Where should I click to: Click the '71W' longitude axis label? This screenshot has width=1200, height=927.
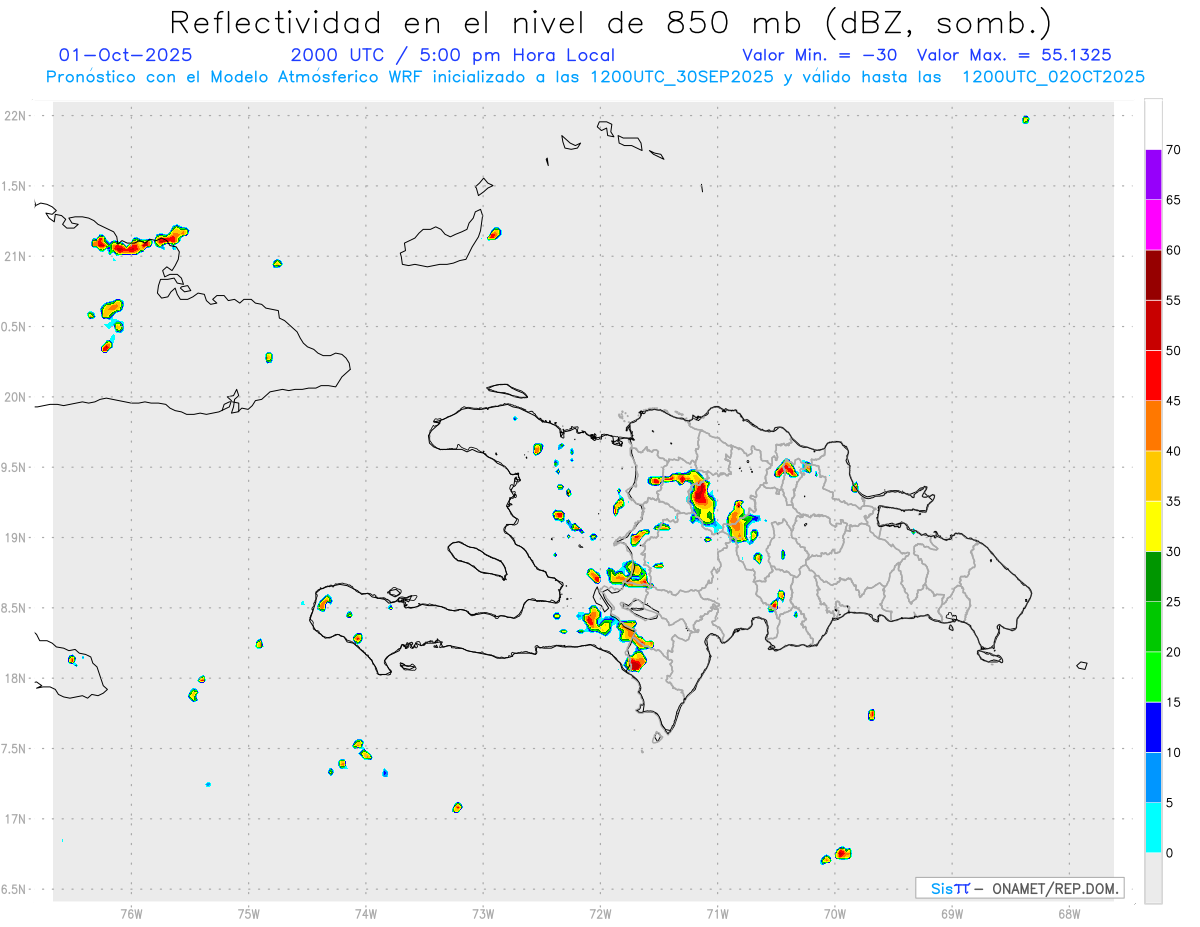717,913
